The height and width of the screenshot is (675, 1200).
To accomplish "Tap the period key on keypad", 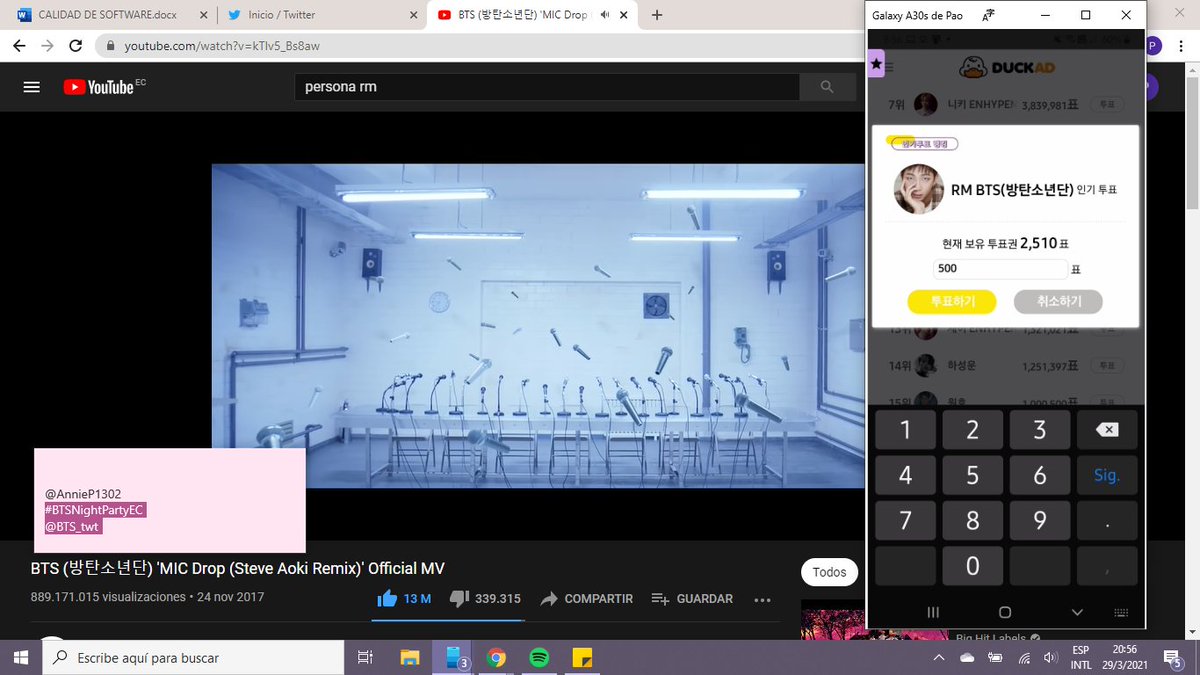I will 1107,521.
